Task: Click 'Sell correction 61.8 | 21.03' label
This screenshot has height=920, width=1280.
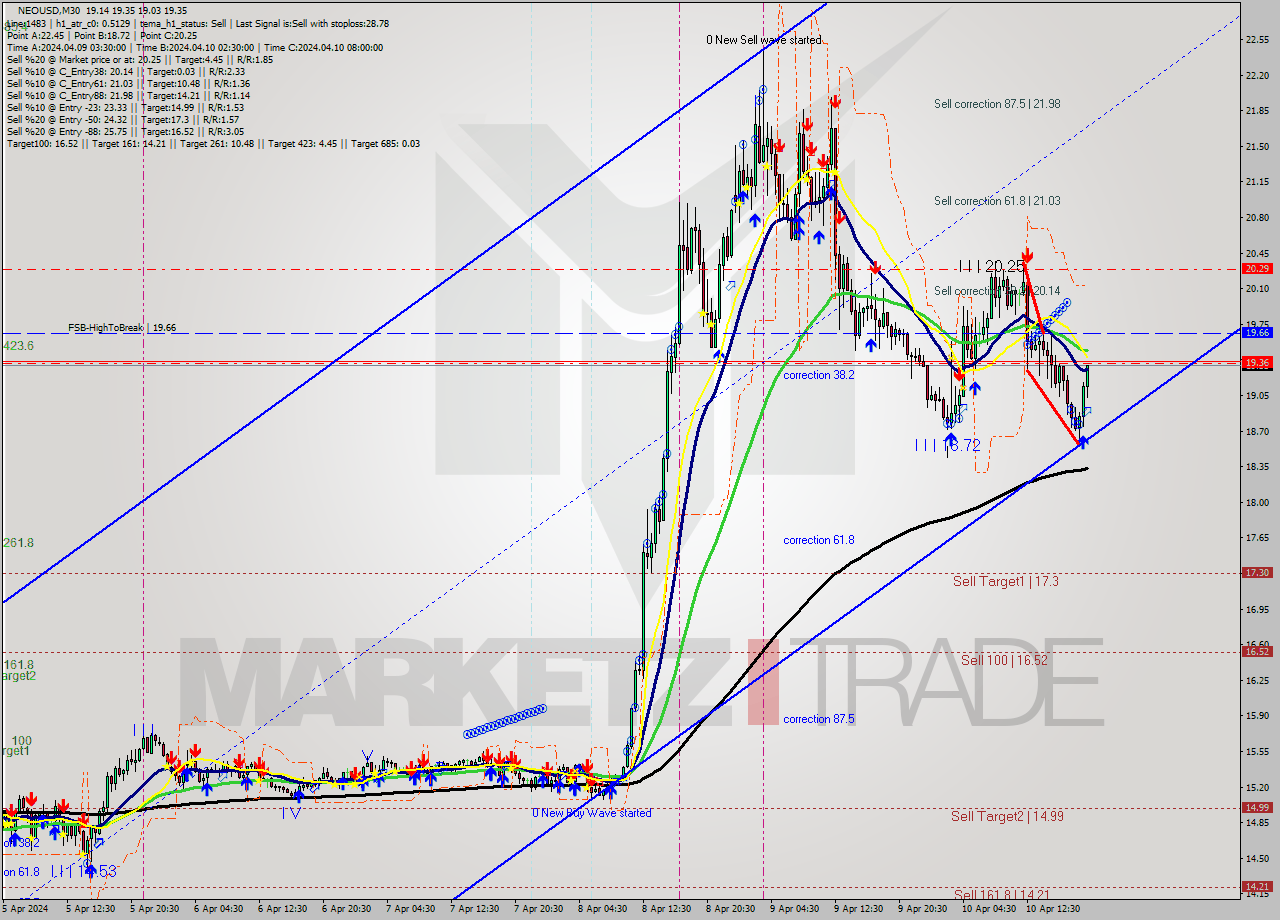Action: point(997,201)
